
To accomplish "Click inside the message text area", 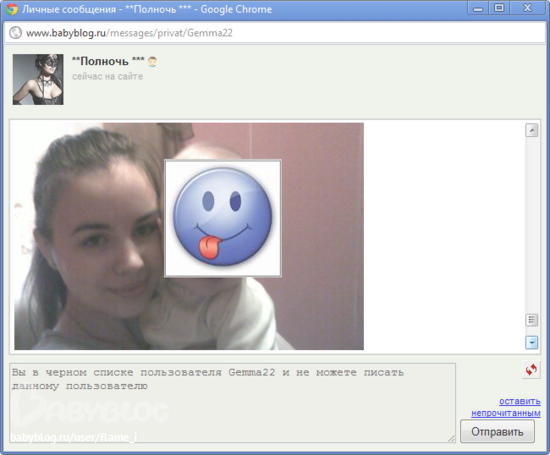I will [232, 403].
